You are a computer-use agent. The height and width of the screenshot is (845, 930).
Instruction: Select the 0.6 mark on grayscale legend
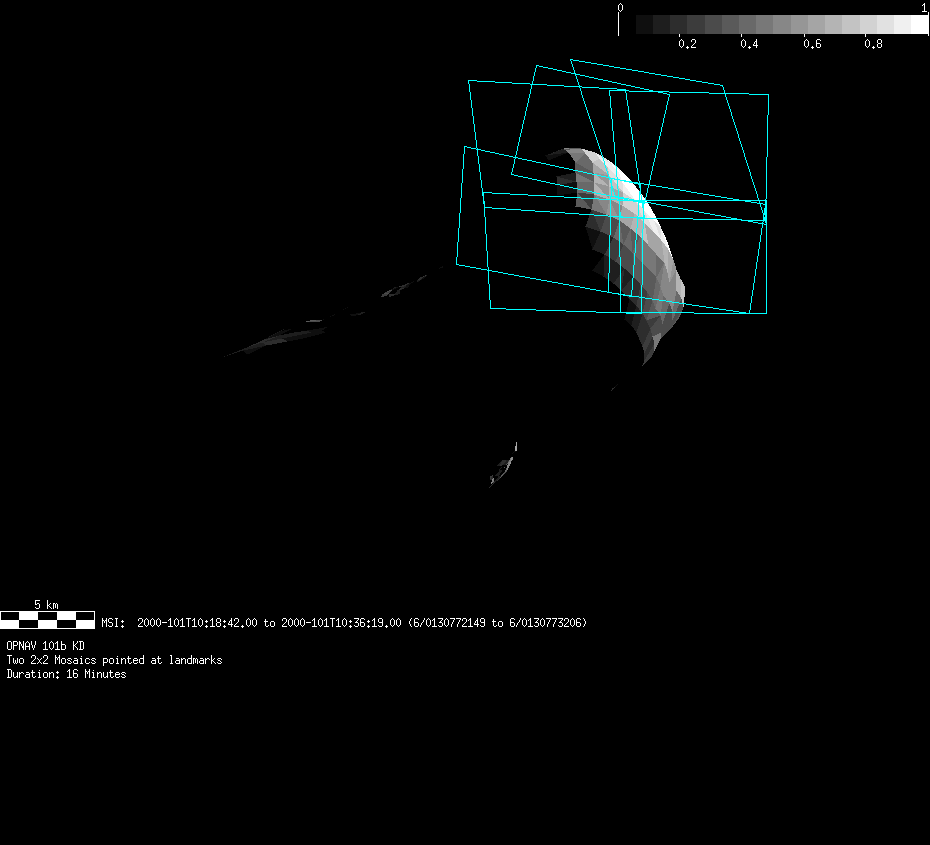pyautogui.click(x=811, y=44)
